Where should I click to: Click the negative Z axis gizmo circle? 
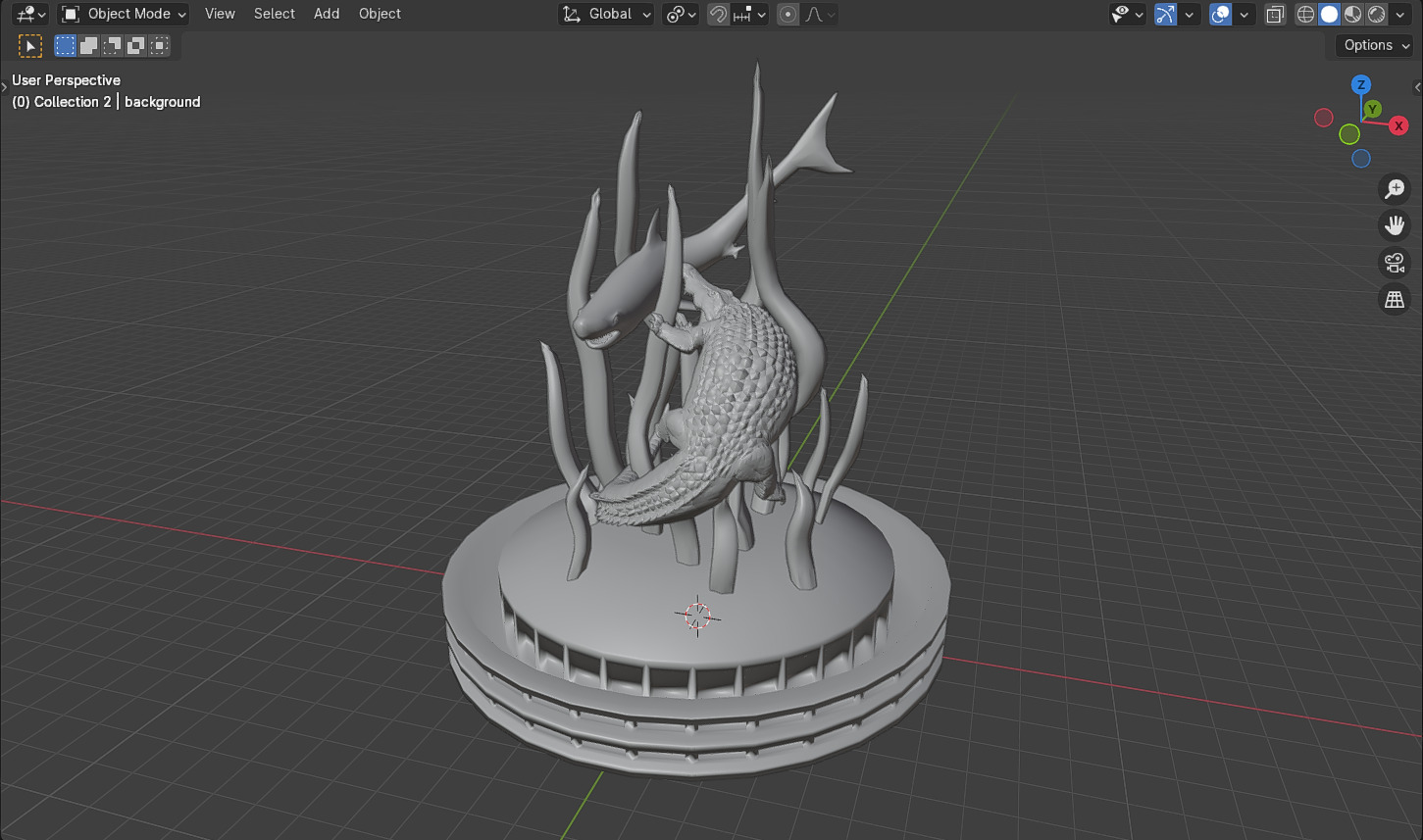1360,159
